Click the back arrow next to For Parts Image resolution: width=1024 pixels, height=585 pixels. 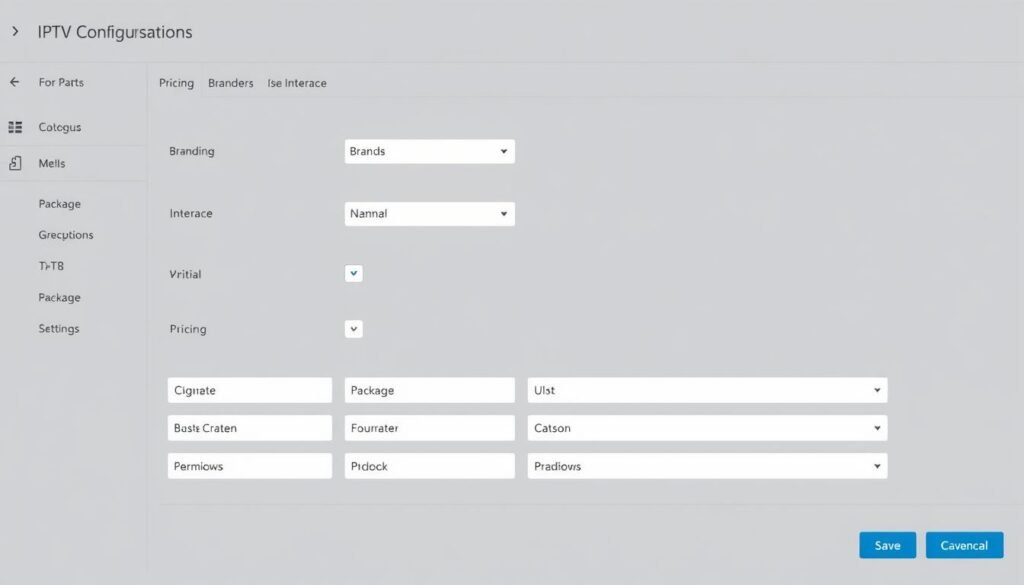tap(15, 82)
